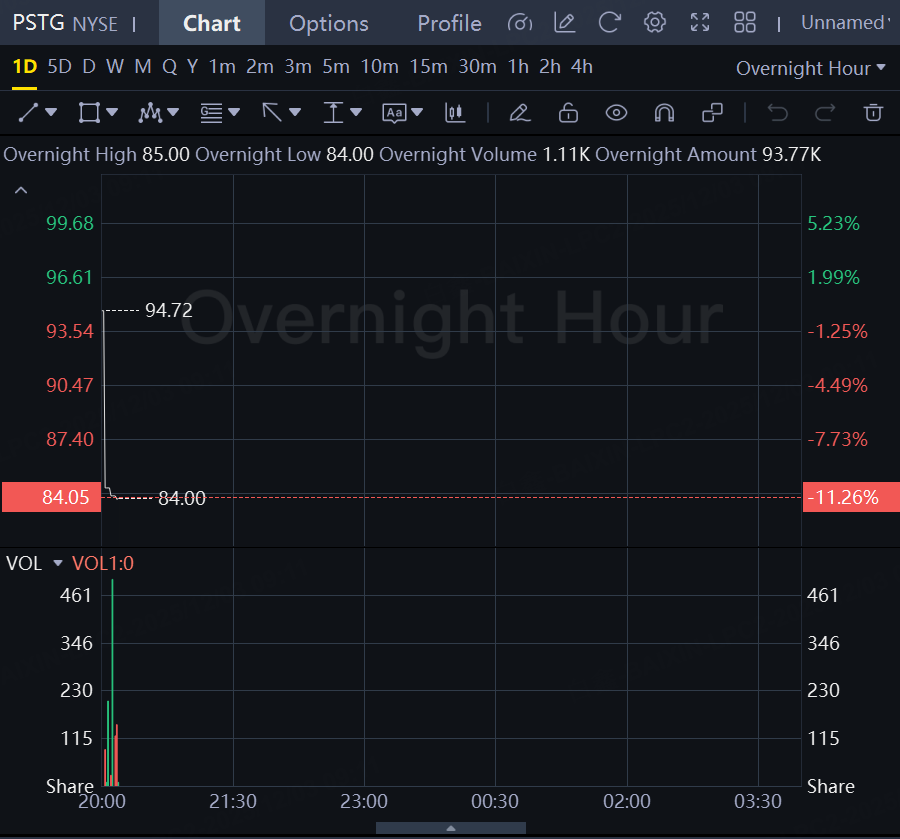Open the candlestick chart type icon

tap(455, 112)
